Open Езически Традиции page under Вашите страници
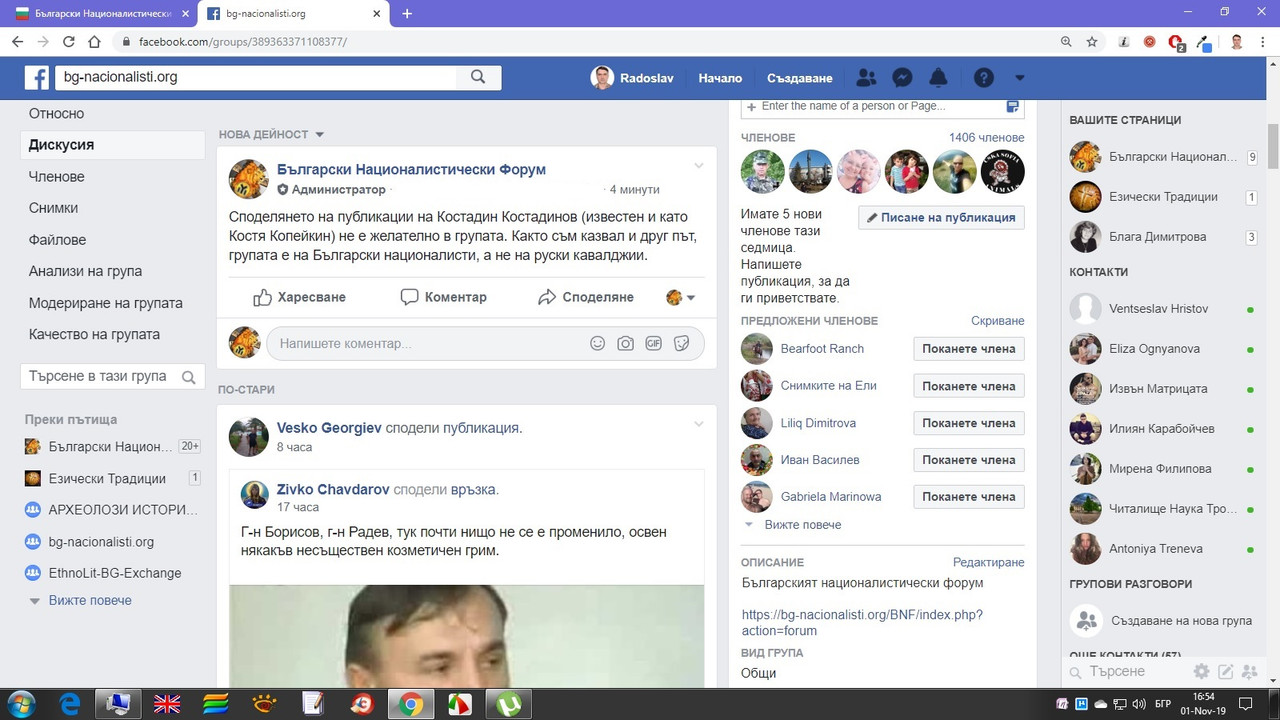 point(1163,197)
